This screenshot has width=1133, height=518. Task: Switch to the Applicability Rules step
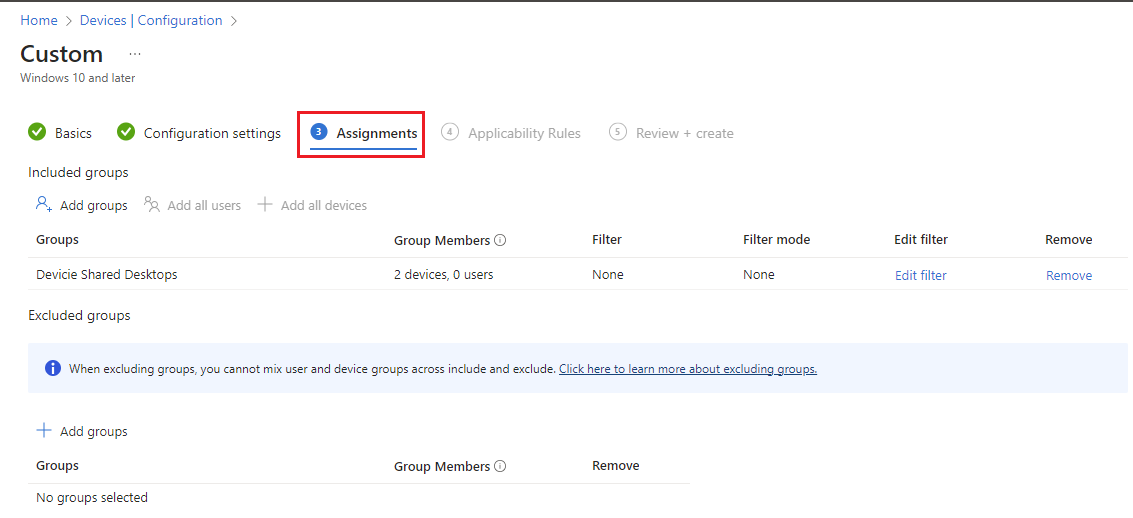pyautogui.click(x=524, y=133)
